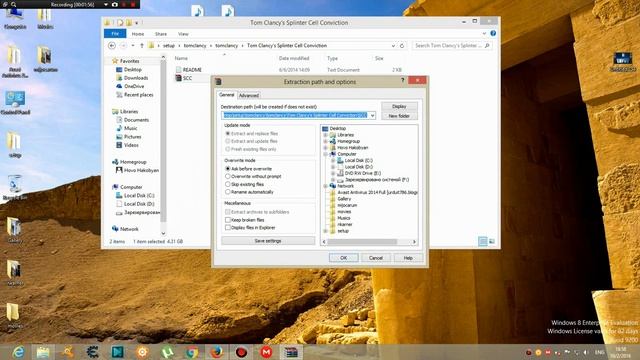Viewport: 640px width, 360px height.
Task: Enable Display files in Explorer checkbox
Action: (x=228, y=227)
